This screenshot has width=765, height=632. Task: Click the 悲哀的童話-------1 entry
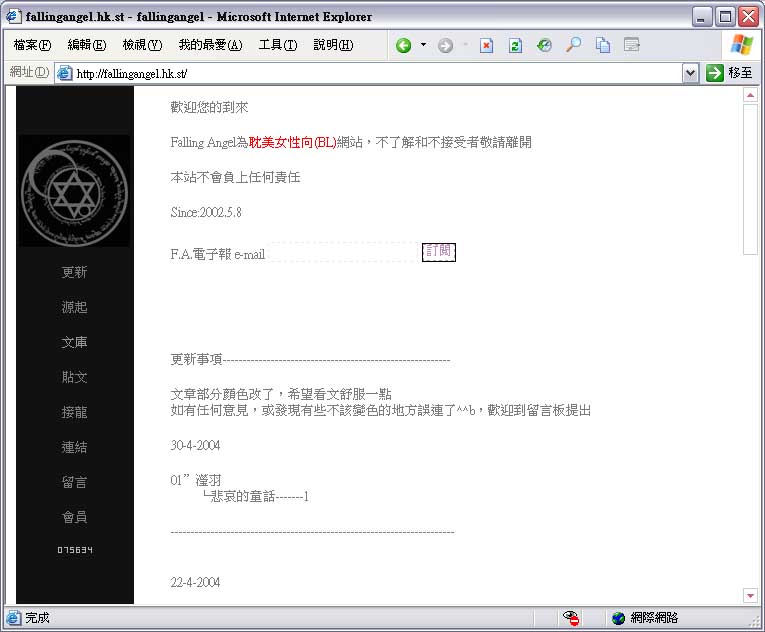click(260, 496)
